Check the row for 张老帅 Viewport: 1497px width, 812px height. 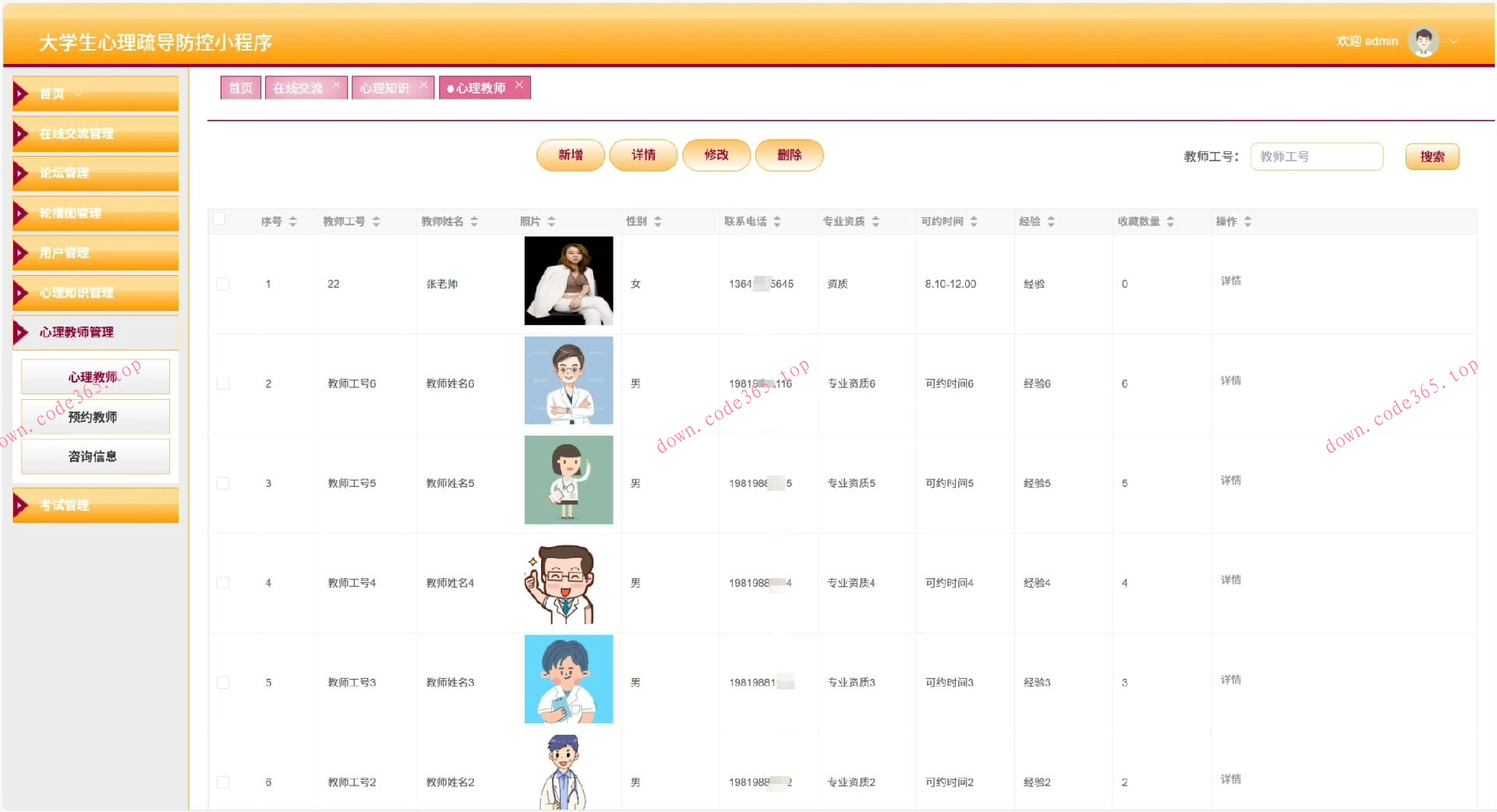223,284
